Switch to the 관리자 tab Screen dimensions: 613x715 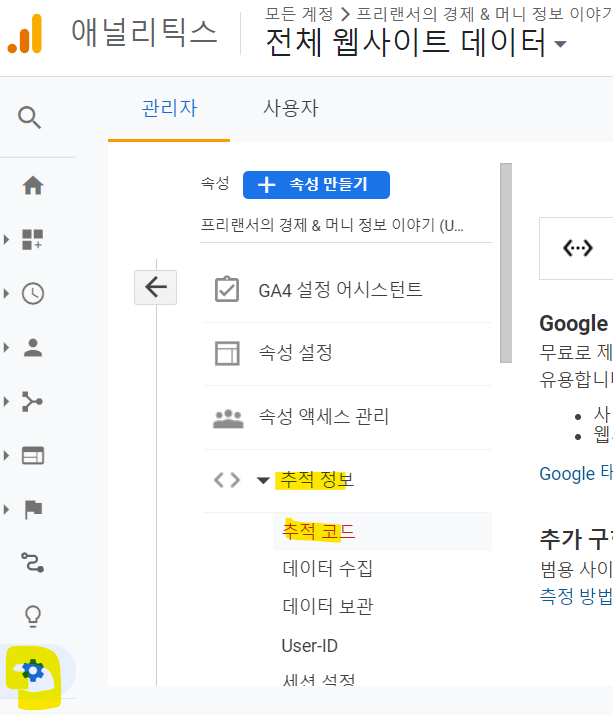coord(169,109)
